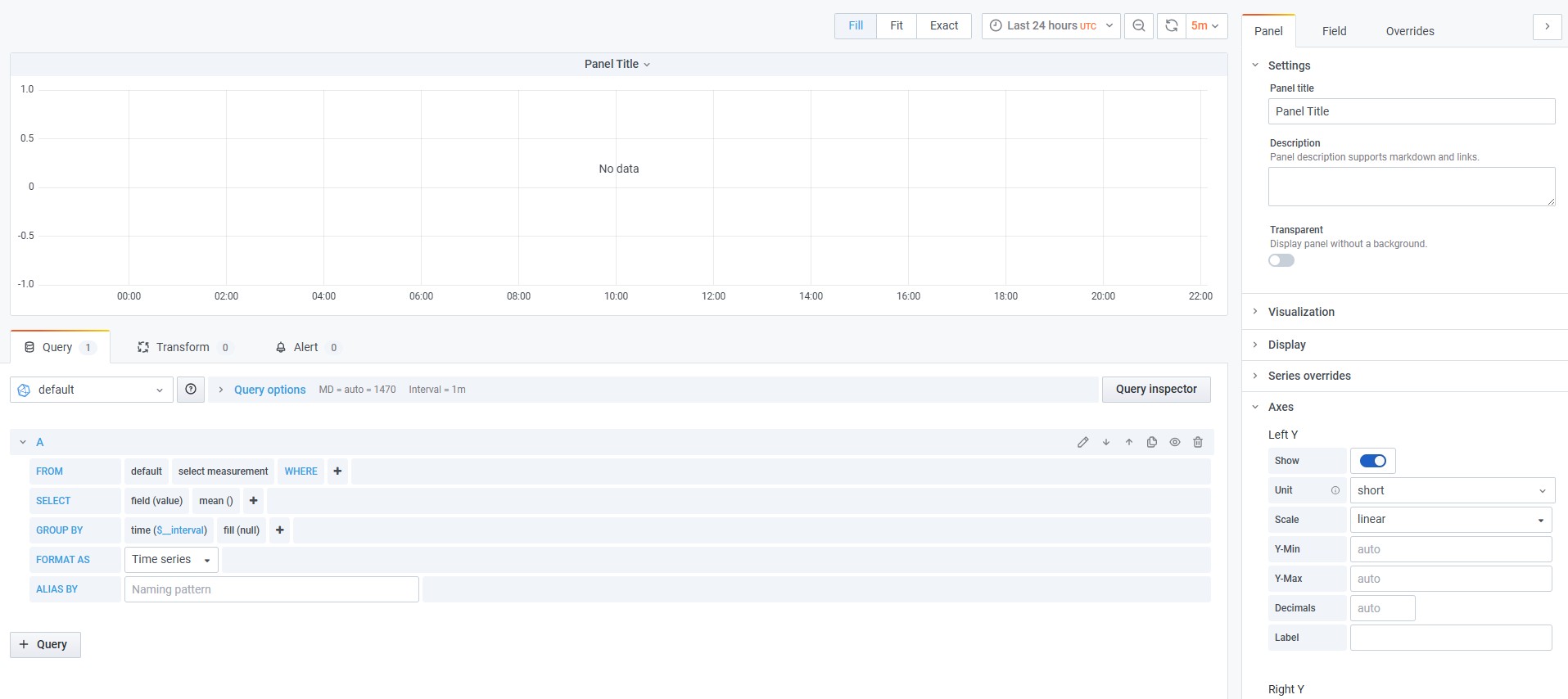The height and width of the screenshot is (699, 1568).
Task: Click the refresh dashboard icon
Action: click(x=1172, y=26)
